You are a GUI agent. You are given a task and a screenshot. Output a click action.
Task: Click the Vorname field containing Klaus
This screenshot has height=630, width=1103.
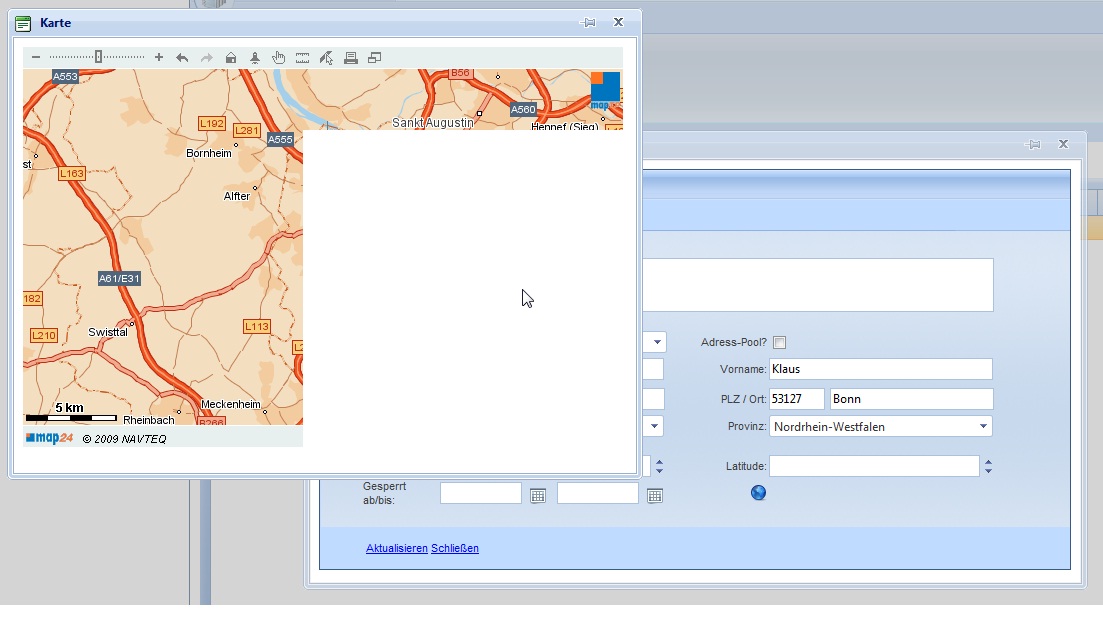(x=881, y=369)
